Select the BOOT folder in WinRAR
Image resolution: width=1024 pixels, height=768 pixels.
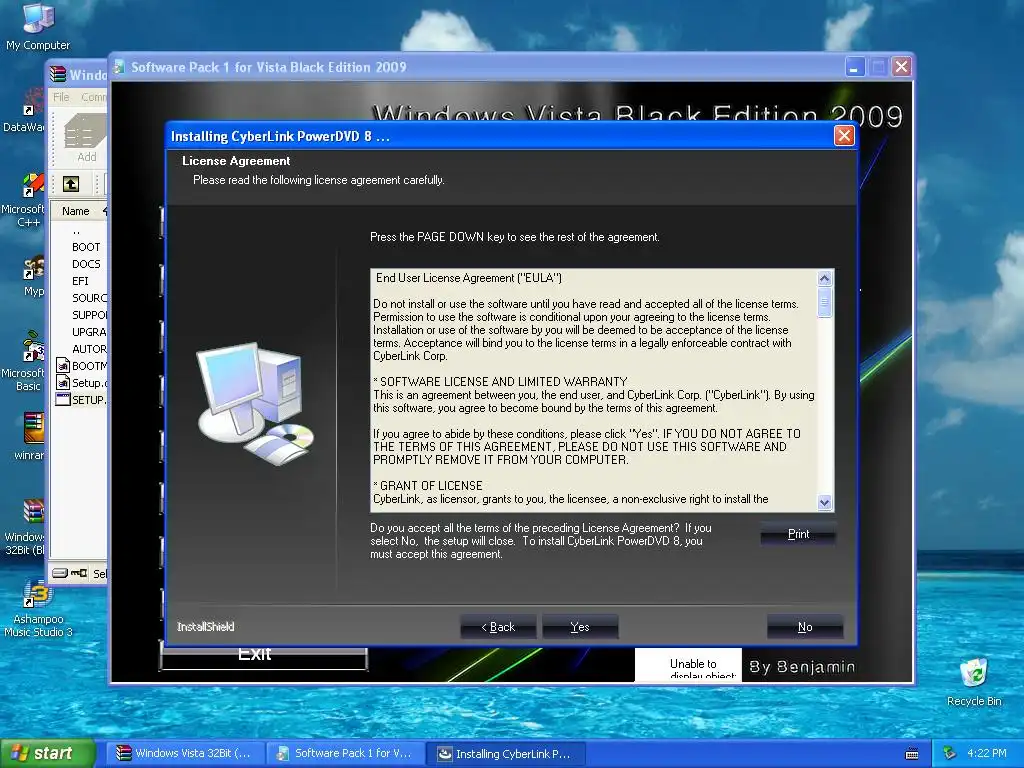tap(86, 247)
